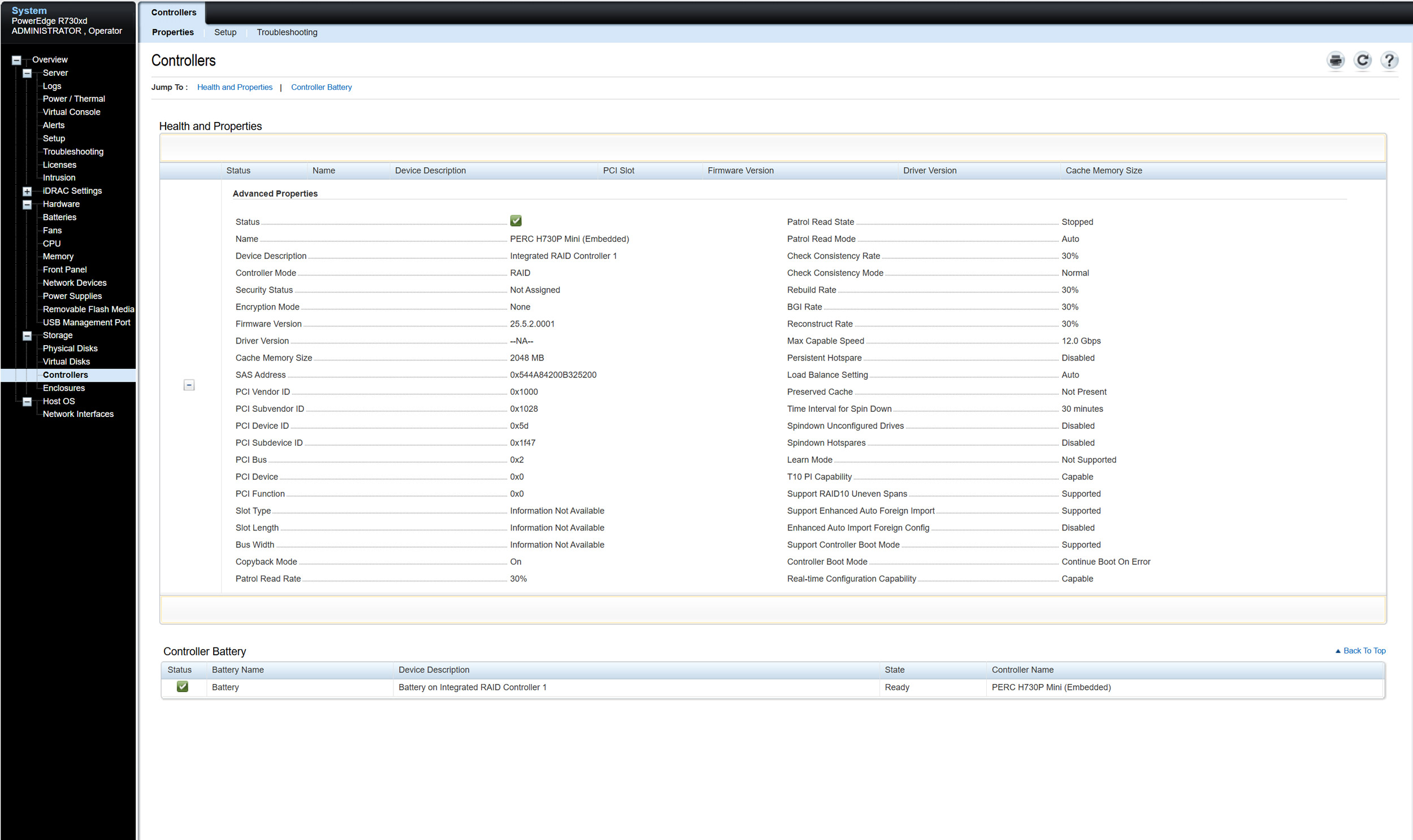Collapse the Storage tree node
This screenshot has width=1413, height=840.
27,336
